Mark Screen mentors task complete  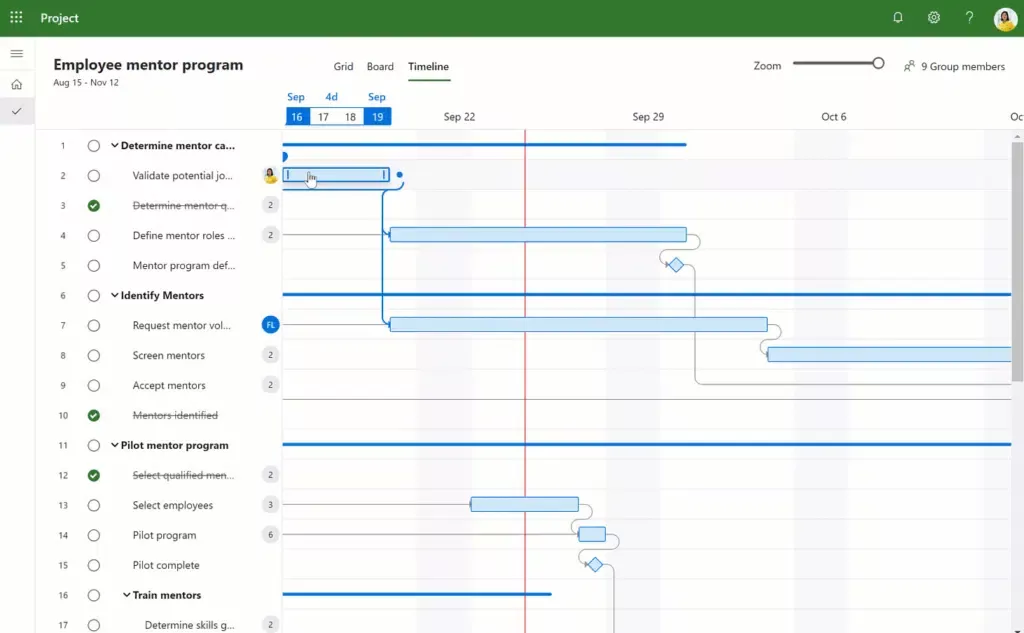pos(93,355)
